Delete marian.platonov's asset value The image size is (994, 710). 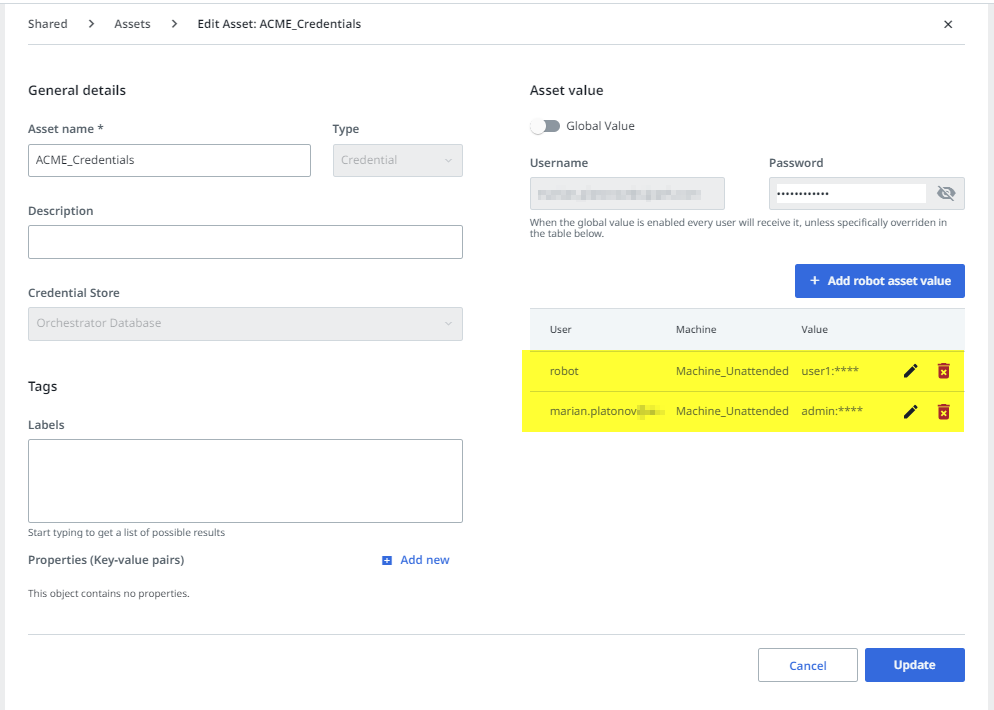pos(942,411)
